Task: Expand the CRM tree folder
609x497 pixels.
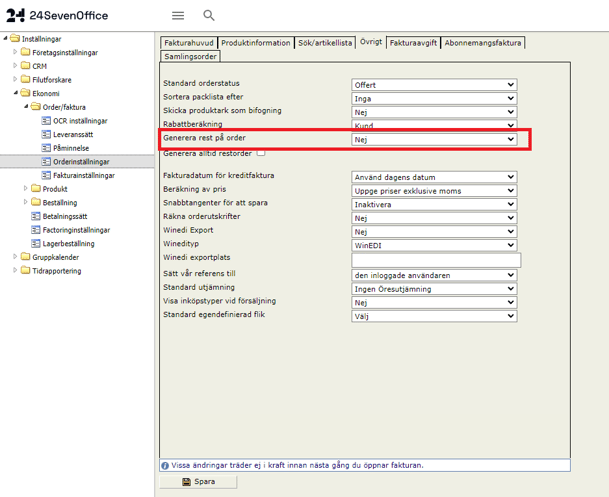Action: (15, 66)
